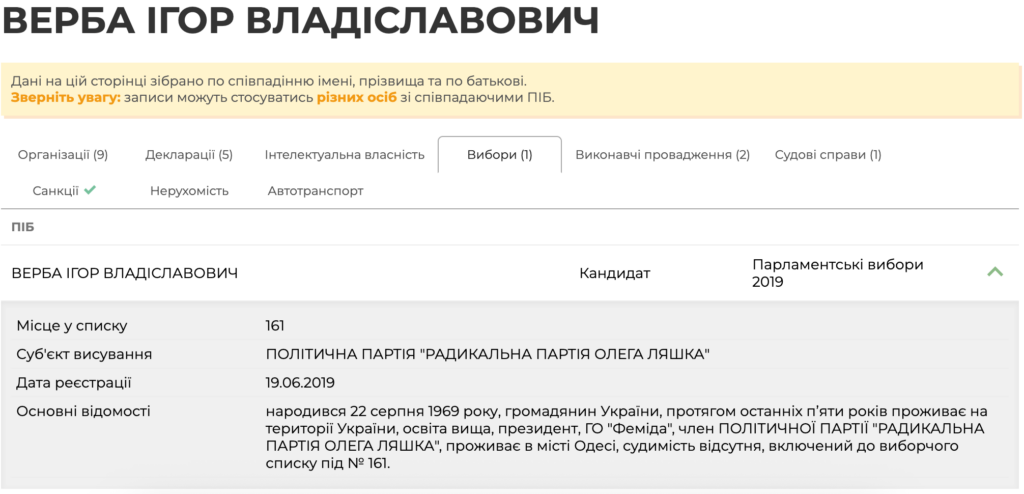
Task: Switch to the Декларації (5) tab
Action: pyautogui.click(x=189, y=155)
